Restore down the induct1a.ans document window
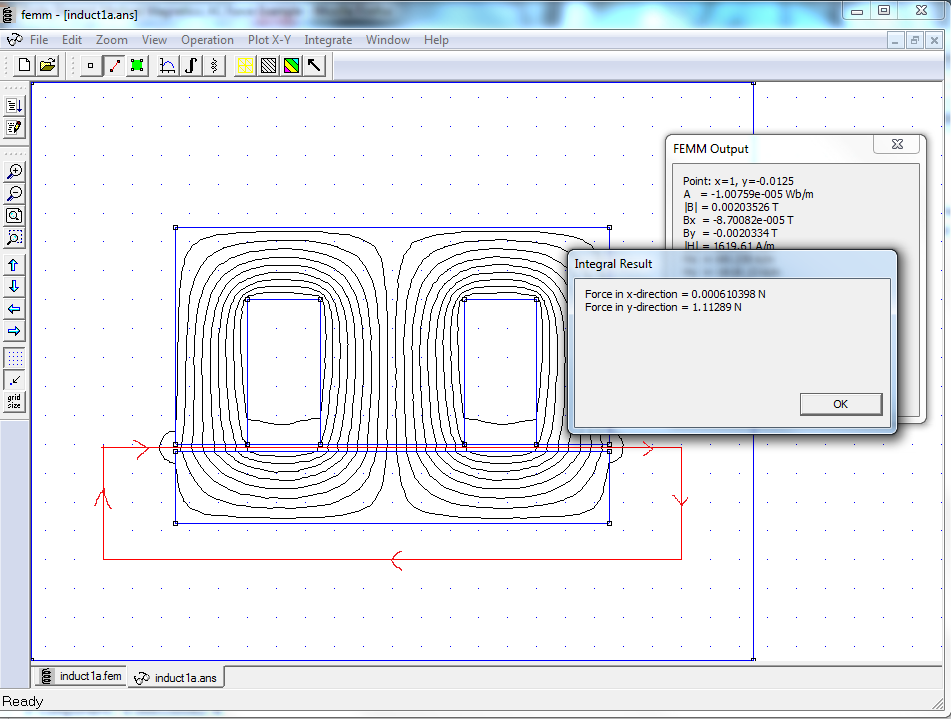The image size is (951, 719). point(915,41)
